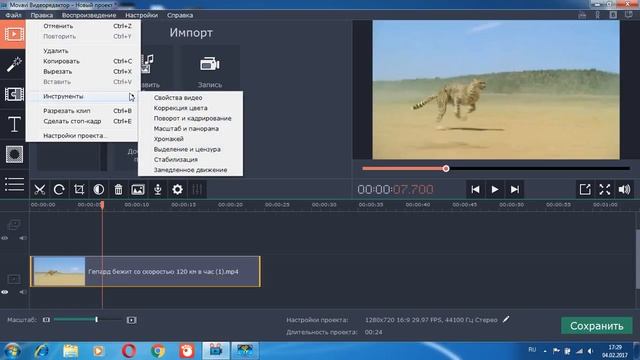Skip to previous frame

(476, 189)
